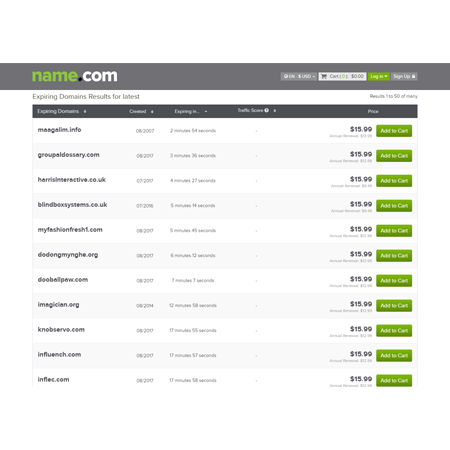This screenshot has width=450, height=450.
Task: Open the groupaldossary.com domain link
Action: click(68, 155)
